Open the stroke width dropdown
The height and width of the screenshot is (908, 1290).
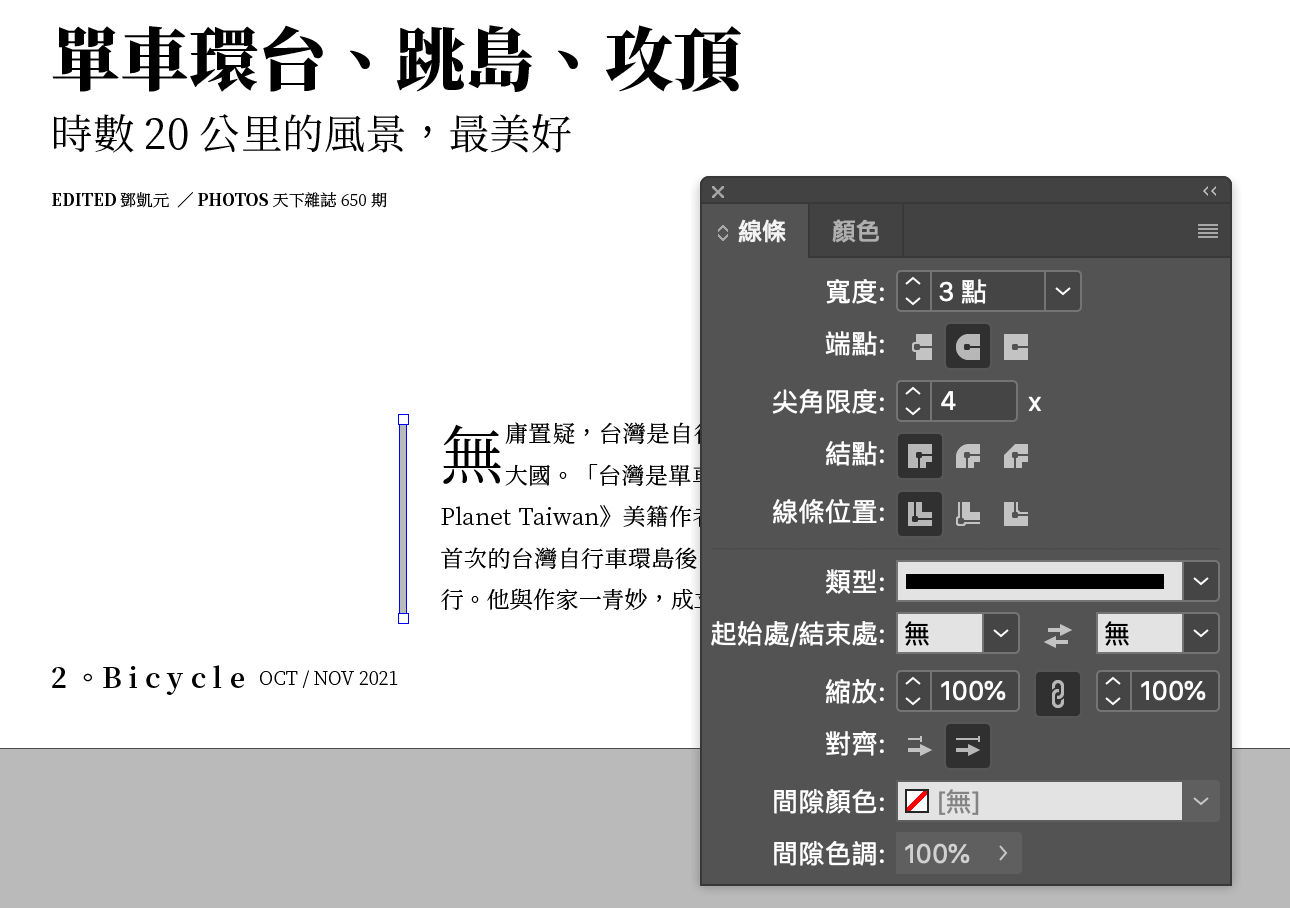[1063, 292]
